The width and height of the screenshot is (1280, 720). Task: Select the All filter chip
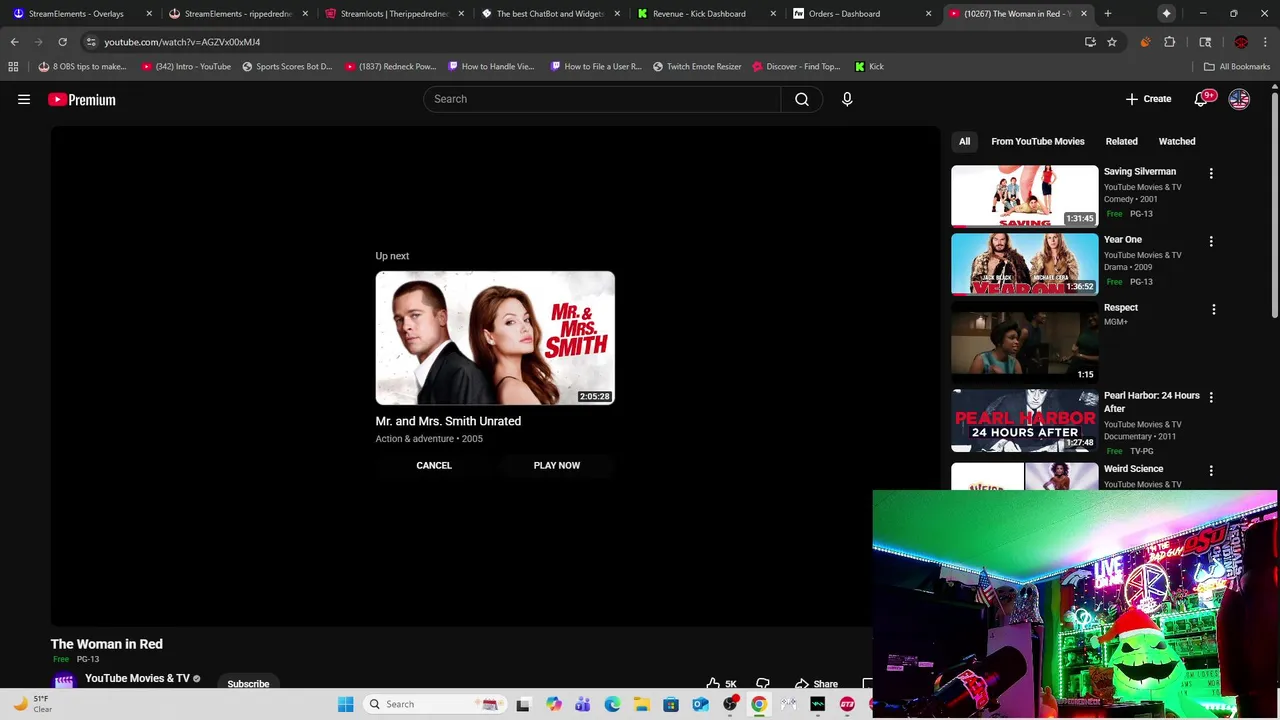point(964,141)
